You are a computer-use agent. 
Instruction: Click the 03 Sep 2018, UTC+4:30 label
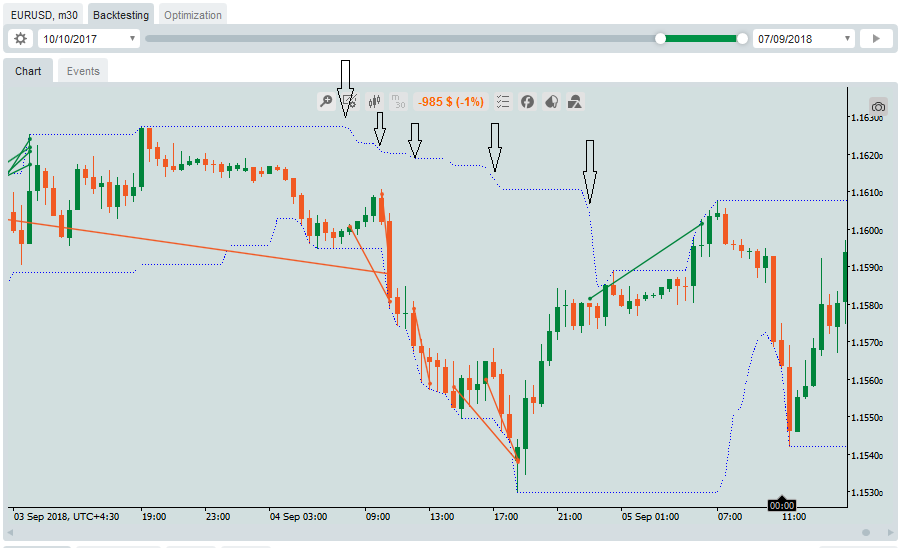[x=67, y=517]
